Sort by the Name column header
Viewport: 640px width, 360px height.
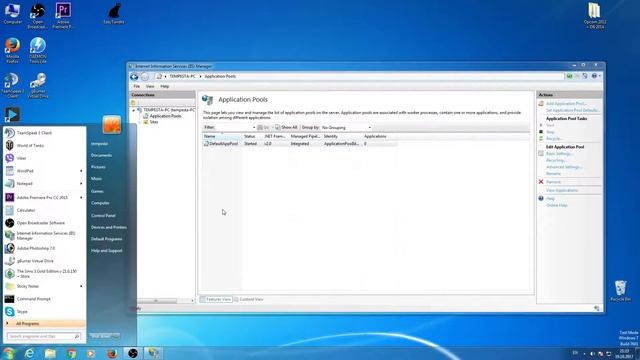(222, 136)
